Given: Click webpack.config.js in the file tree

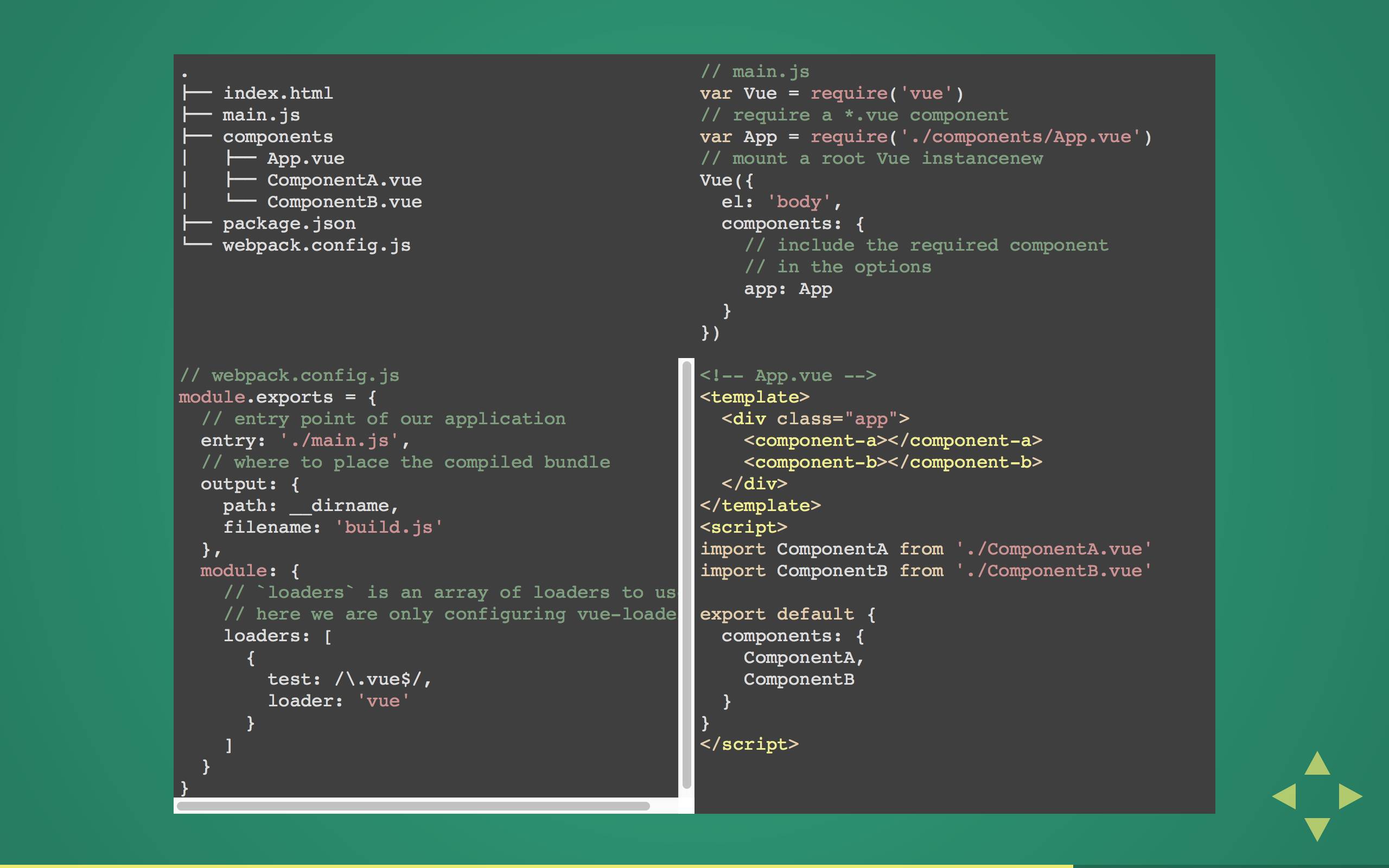Looking at the screenshot, I should click(x=317, y=245).
